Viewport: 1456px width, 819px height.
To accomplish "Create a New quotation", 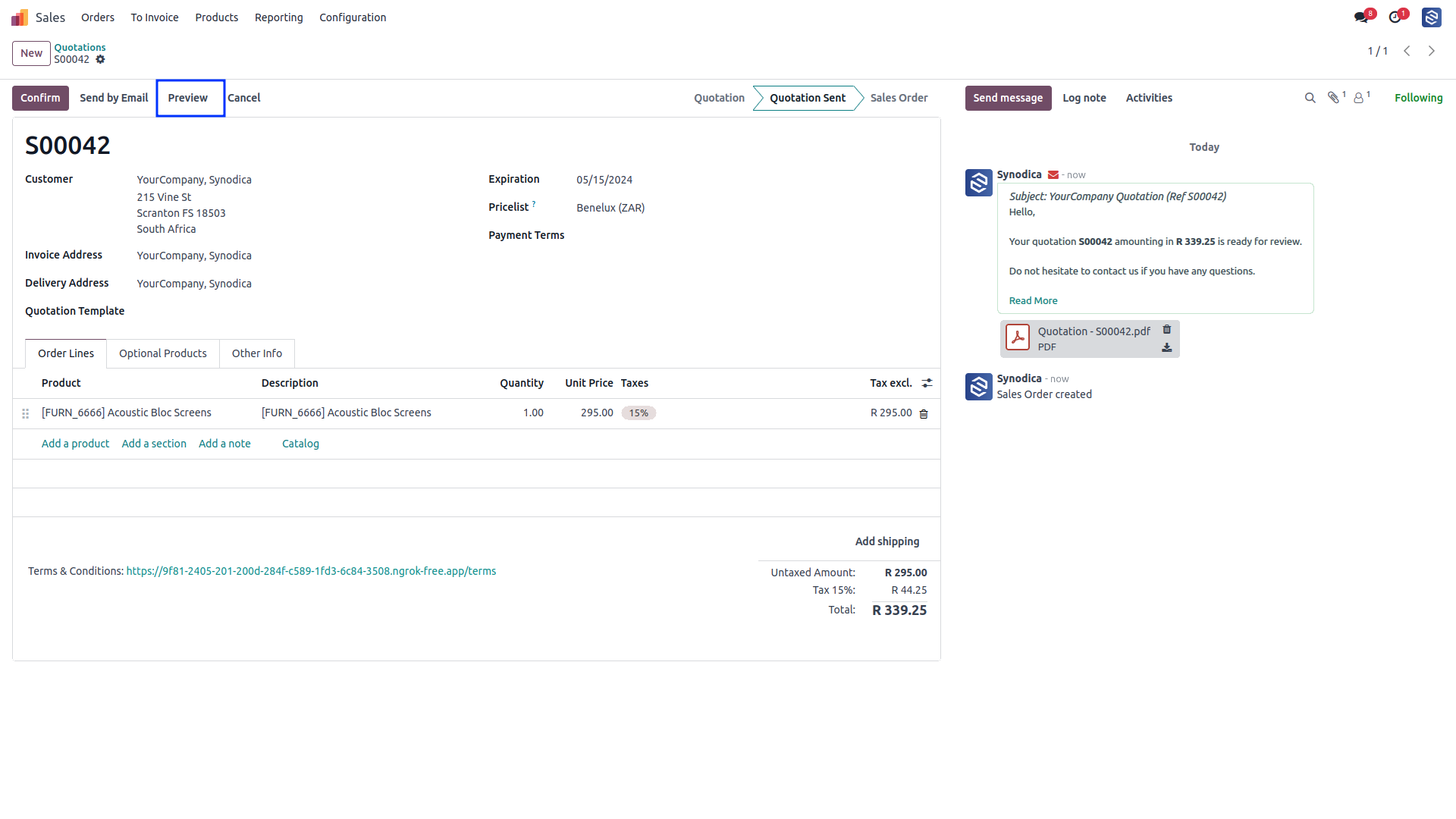I will tap(31, 53).
